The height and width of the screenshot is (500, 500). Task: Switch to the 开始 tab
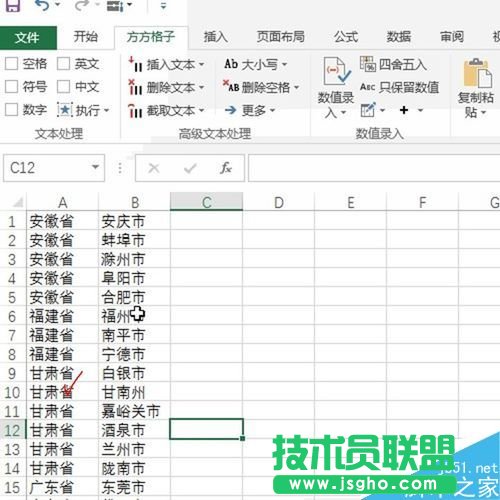pos(85,36)
